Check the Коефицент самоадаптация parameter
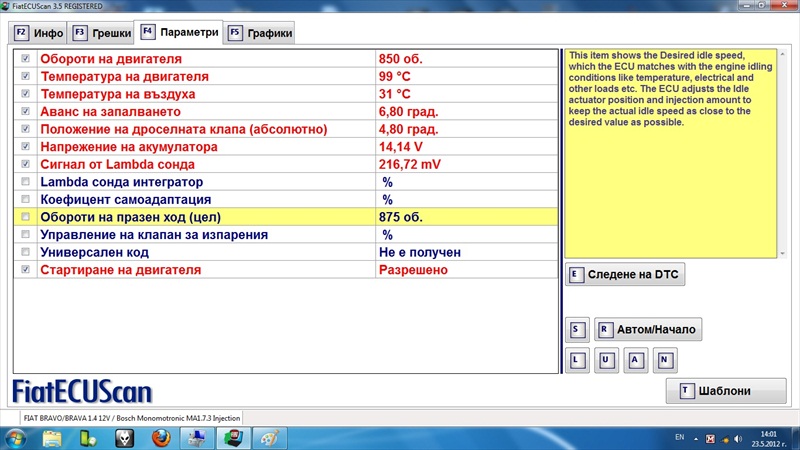 tap(25, 200)
